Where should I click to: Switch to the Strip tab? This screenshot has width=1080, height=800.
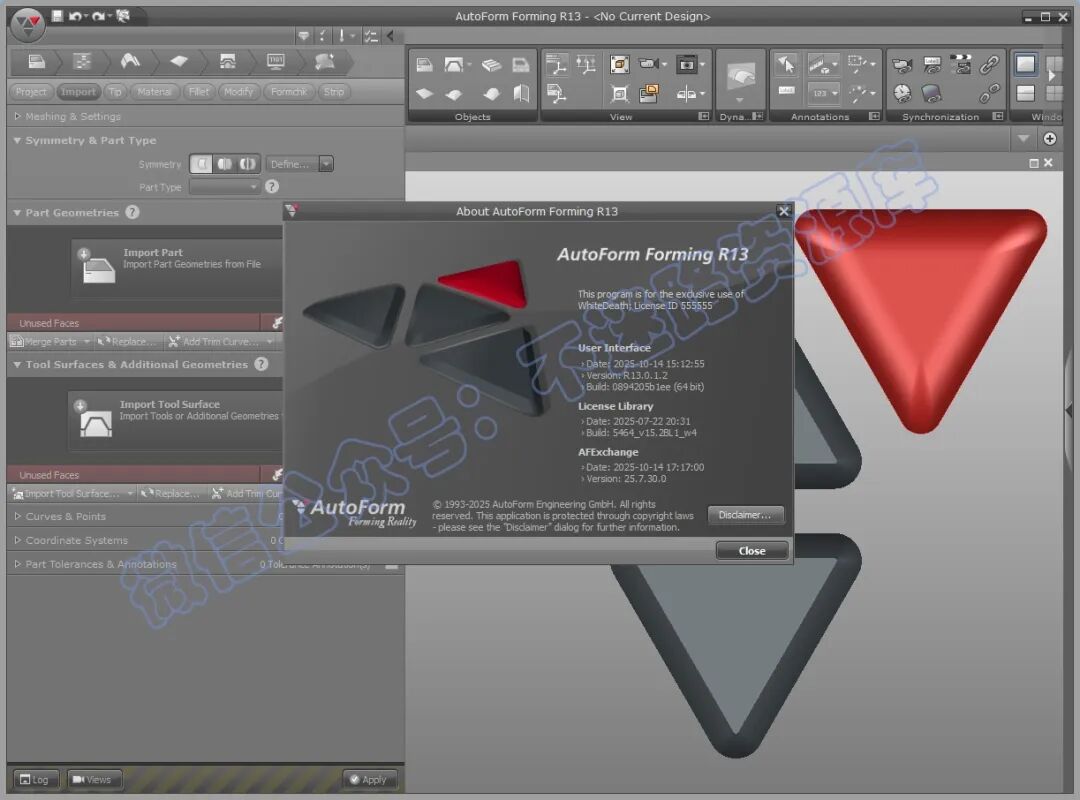[333, 92]
